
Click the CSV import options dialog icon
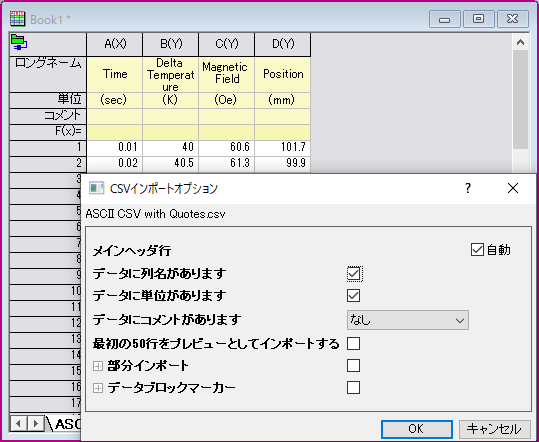click(96, 188)
